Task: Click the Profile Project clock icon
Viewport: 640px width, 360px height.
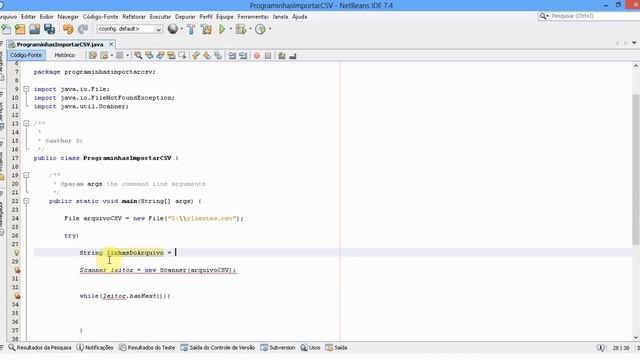Action: coord(260,29)
